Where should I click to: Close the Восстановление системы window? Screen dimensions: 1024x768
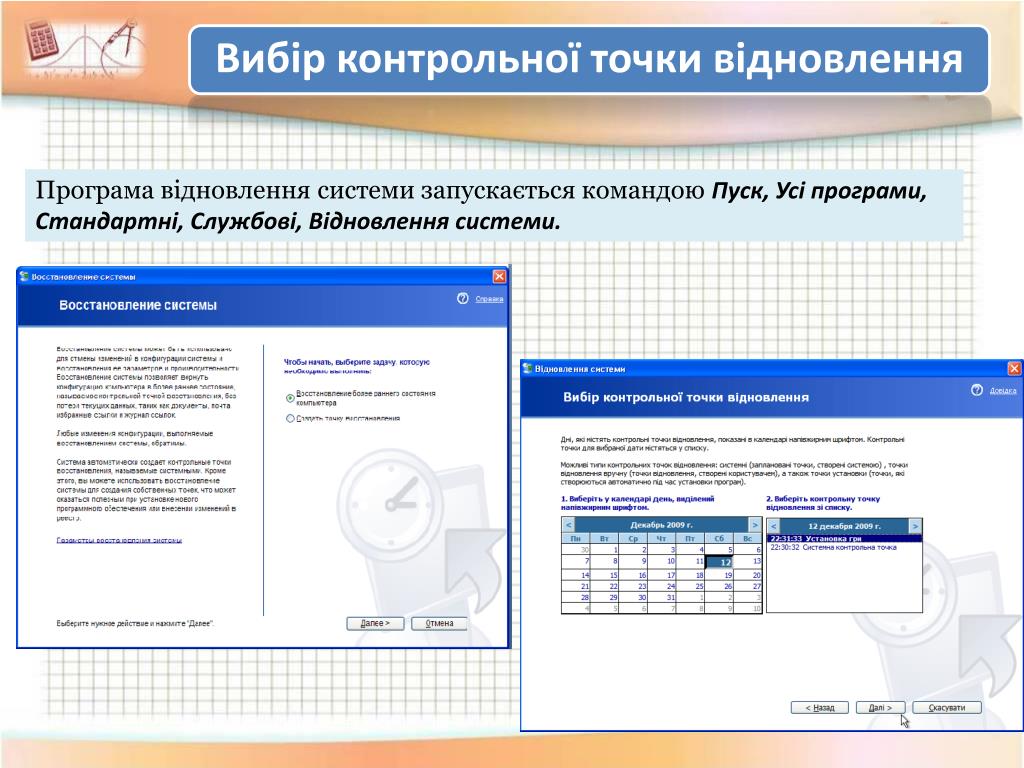[499, 276]
